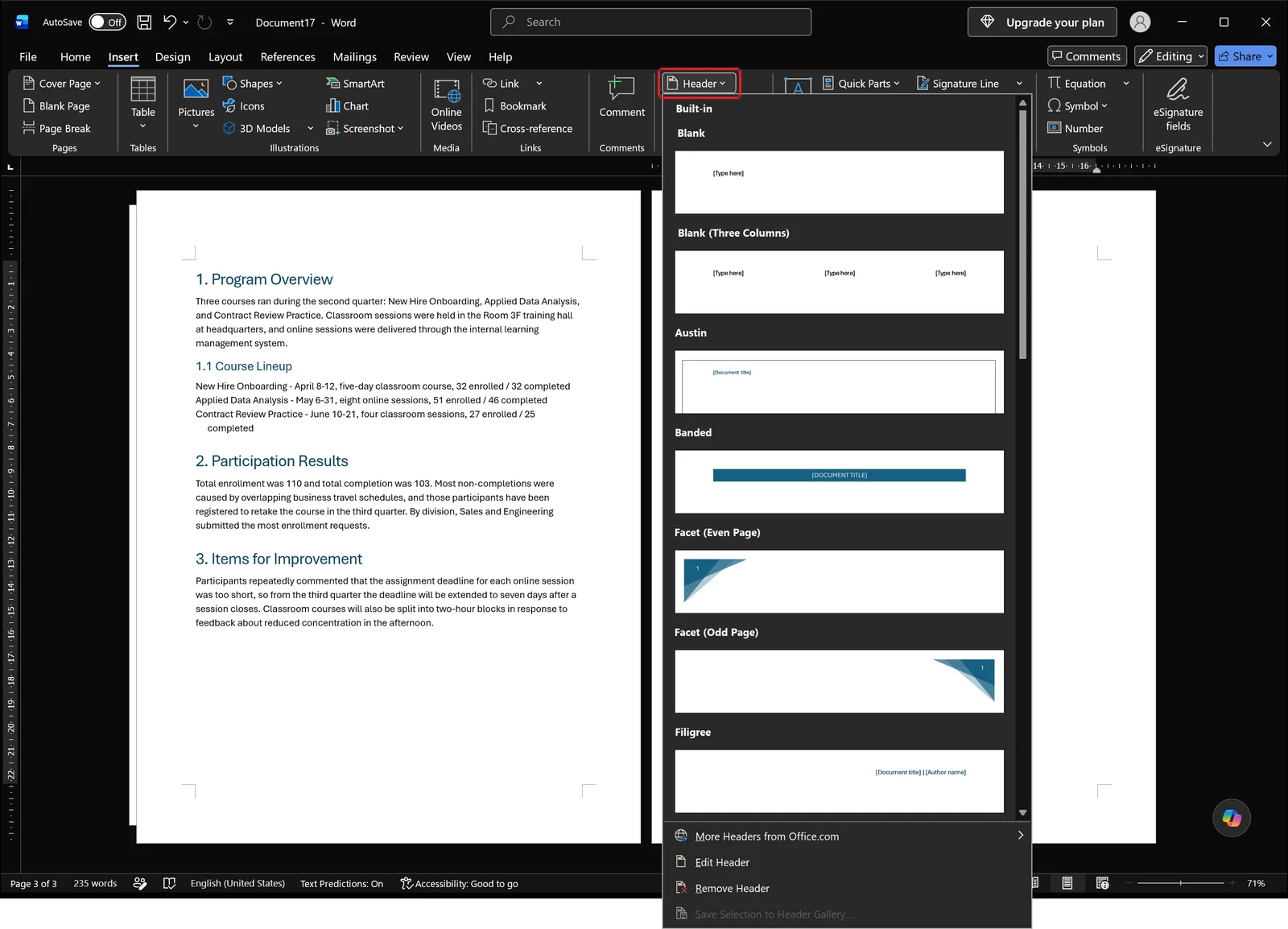Click the 235 words count

[95, 884]
